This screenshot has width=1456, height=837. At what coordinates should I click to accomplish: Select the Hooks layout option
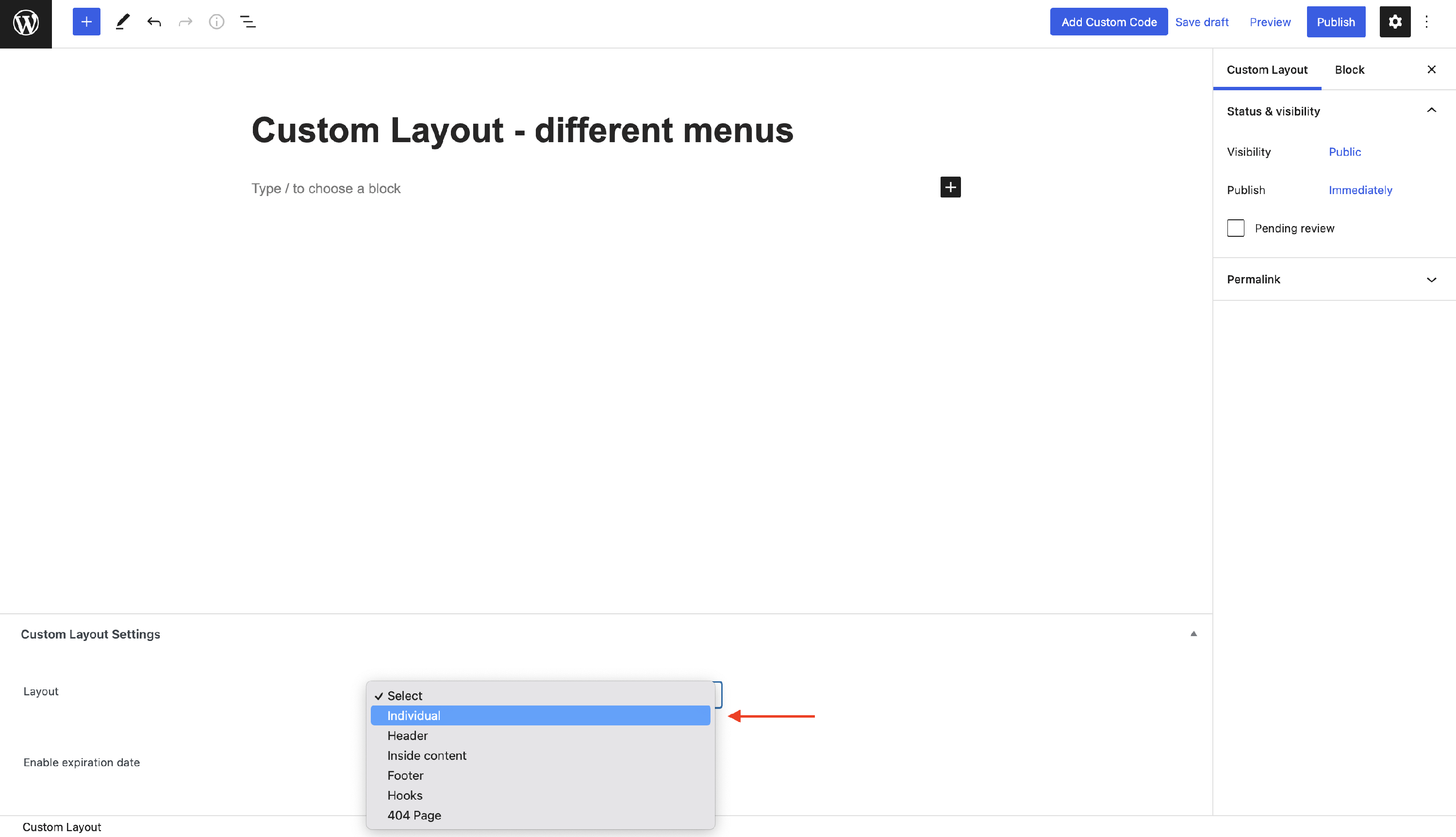[405, 795]
